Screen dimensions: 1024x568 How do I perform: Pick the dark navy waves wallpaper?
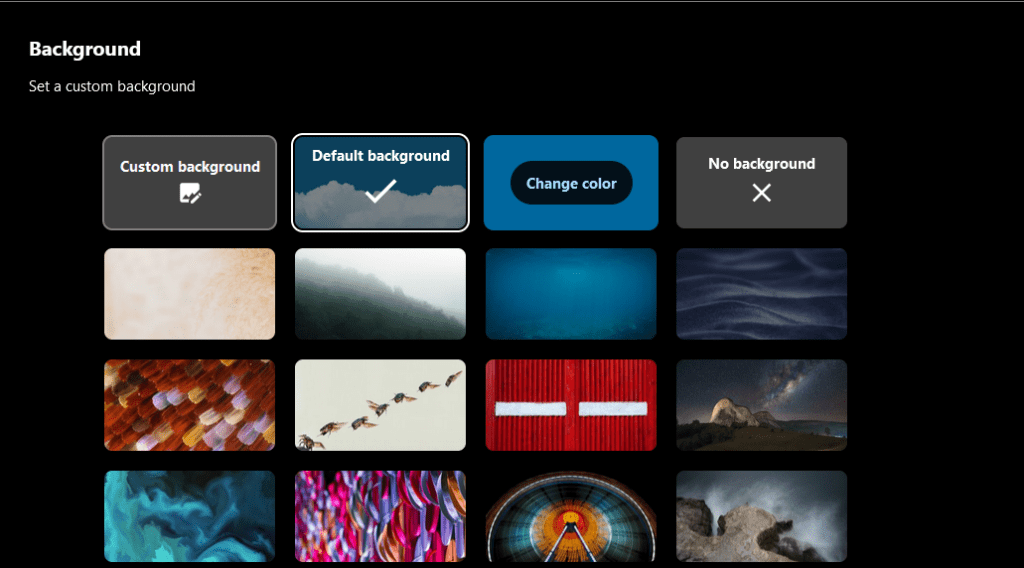click(x=761, y=294)
